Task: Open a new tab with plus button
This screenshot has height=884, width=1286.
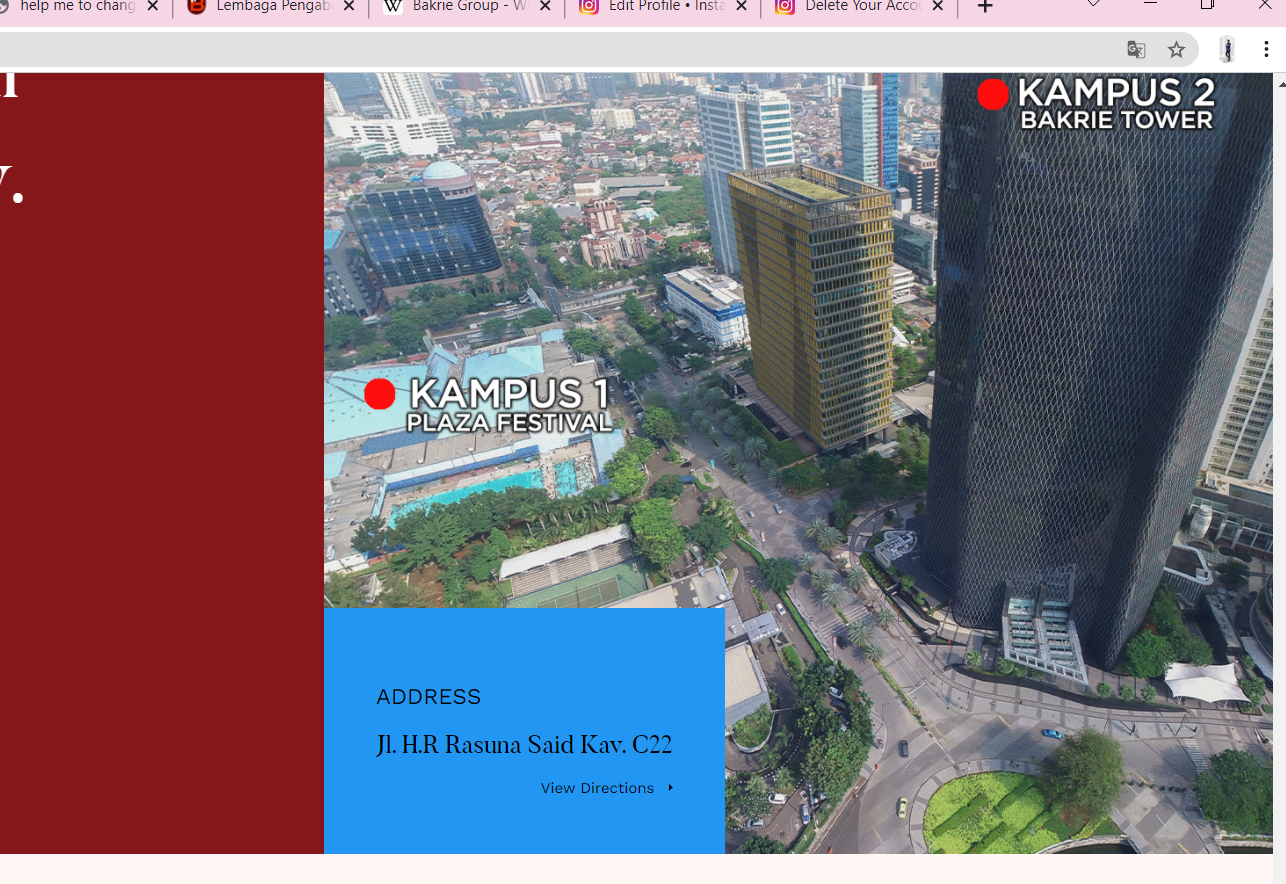Action: pos(985,7)
